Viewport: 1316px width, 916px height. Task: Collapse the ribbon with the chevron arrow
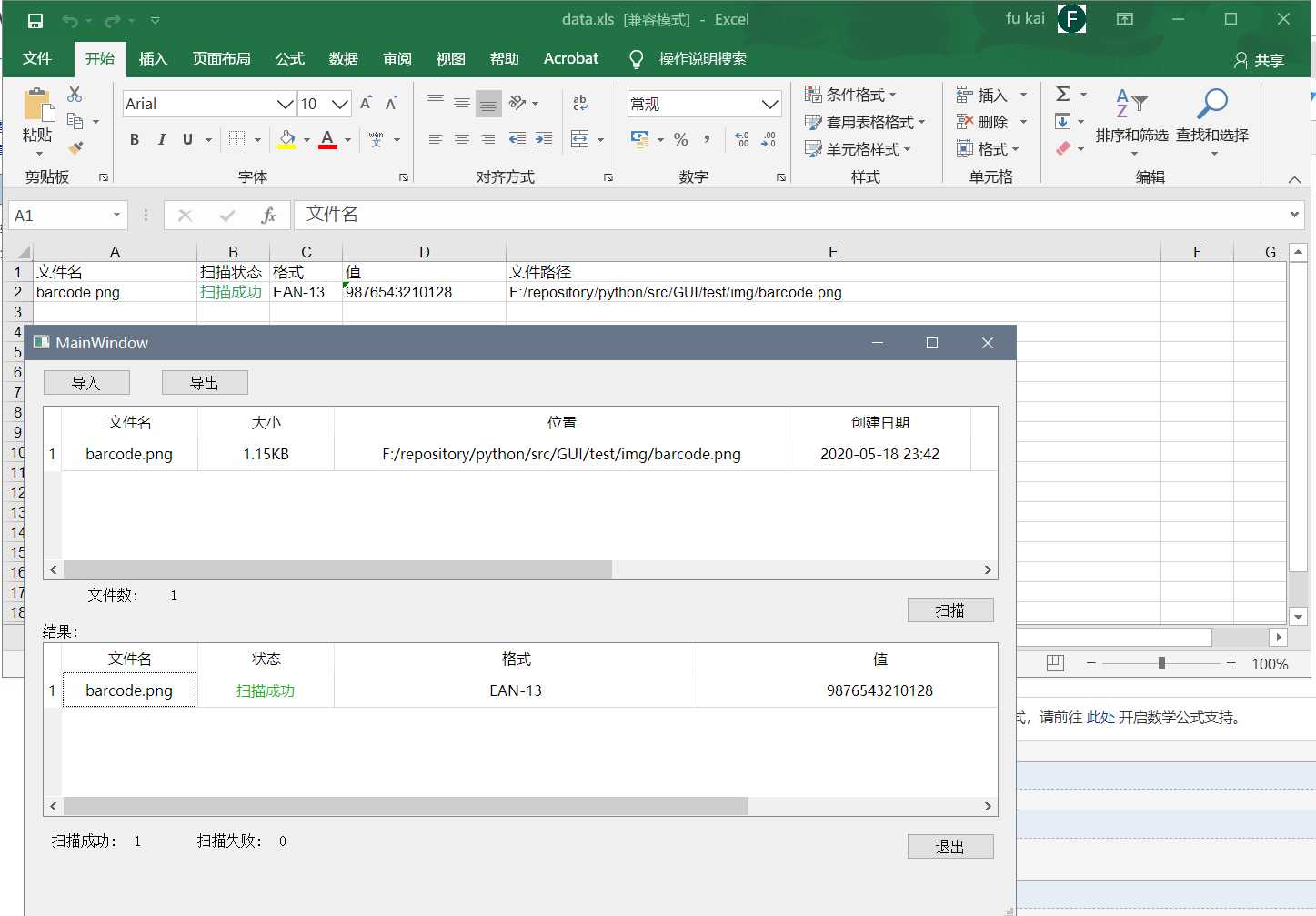point(1294,179)
